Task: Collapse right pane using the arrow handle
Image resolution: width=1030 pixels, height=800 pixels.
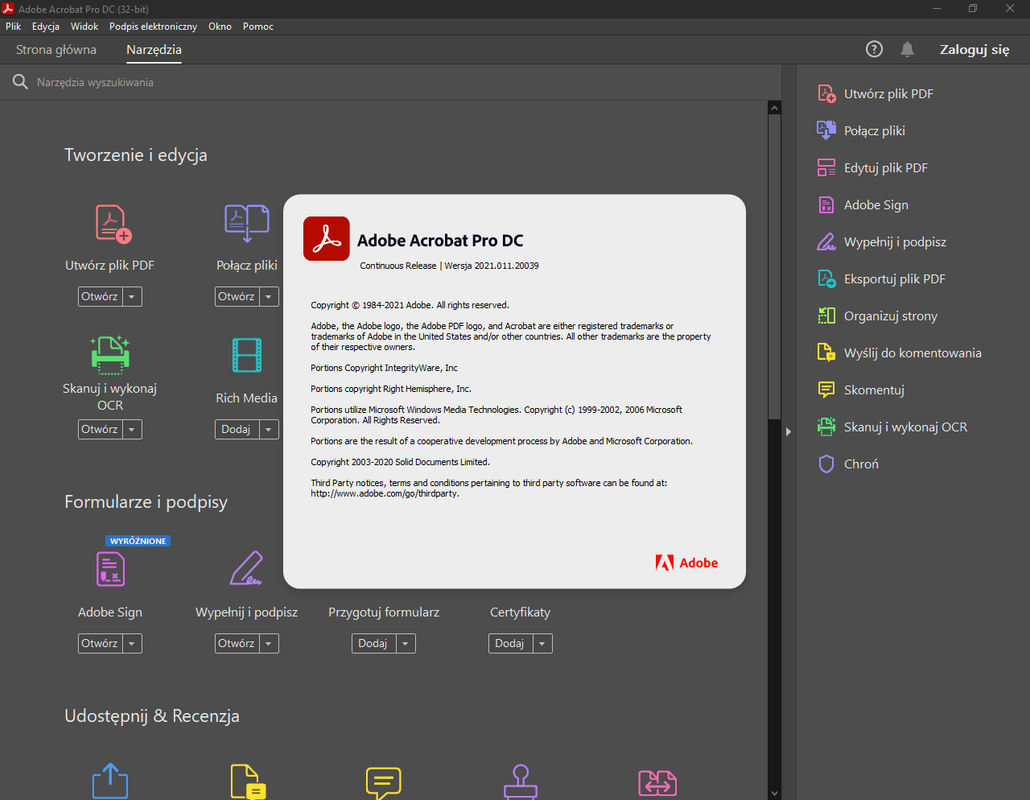Action: 788,432
